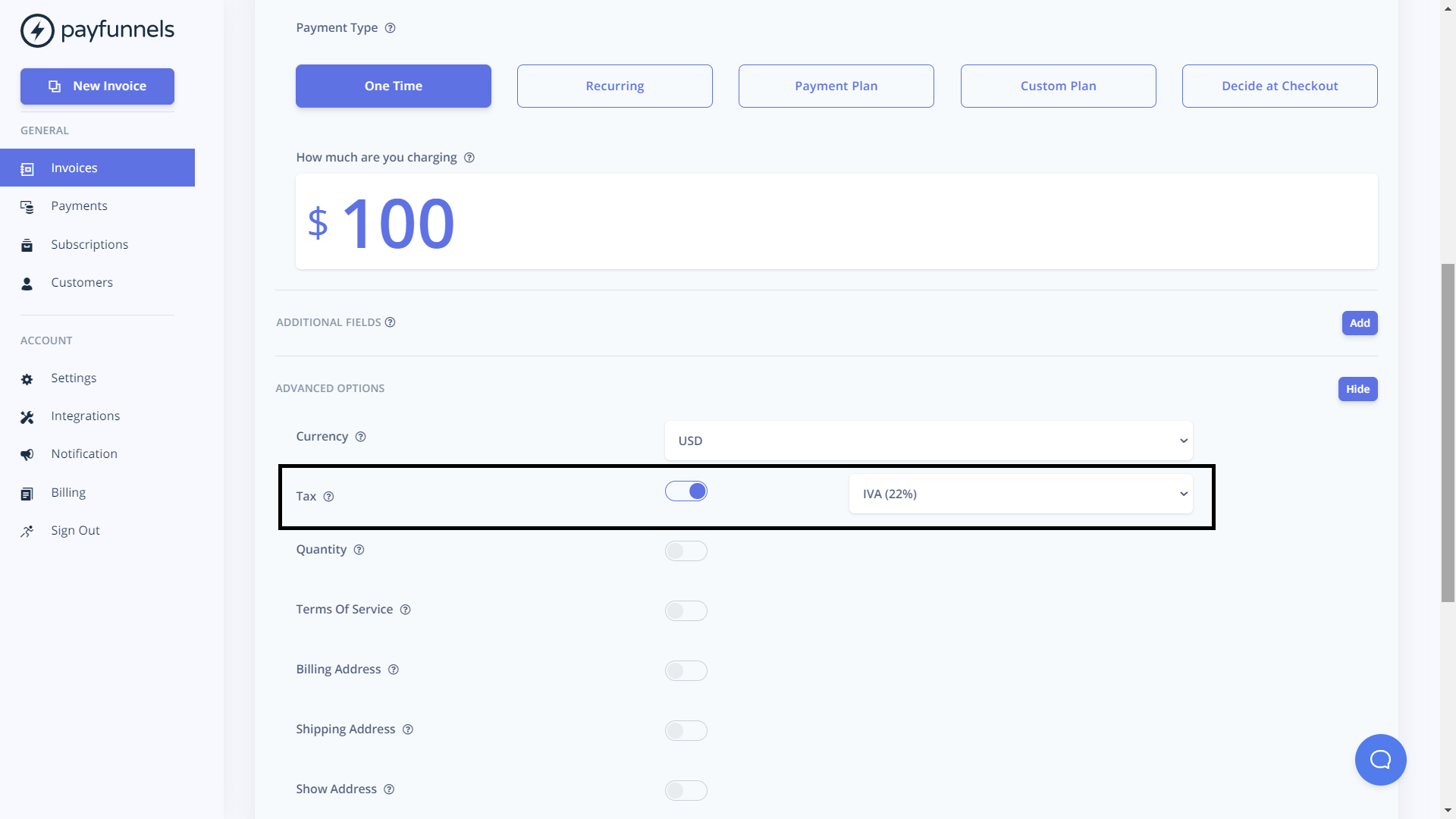Click the page vertical scrollbar thumb
This screenshot has height=819, width=1456.
pyautogui.click(x=1448, y=432)
